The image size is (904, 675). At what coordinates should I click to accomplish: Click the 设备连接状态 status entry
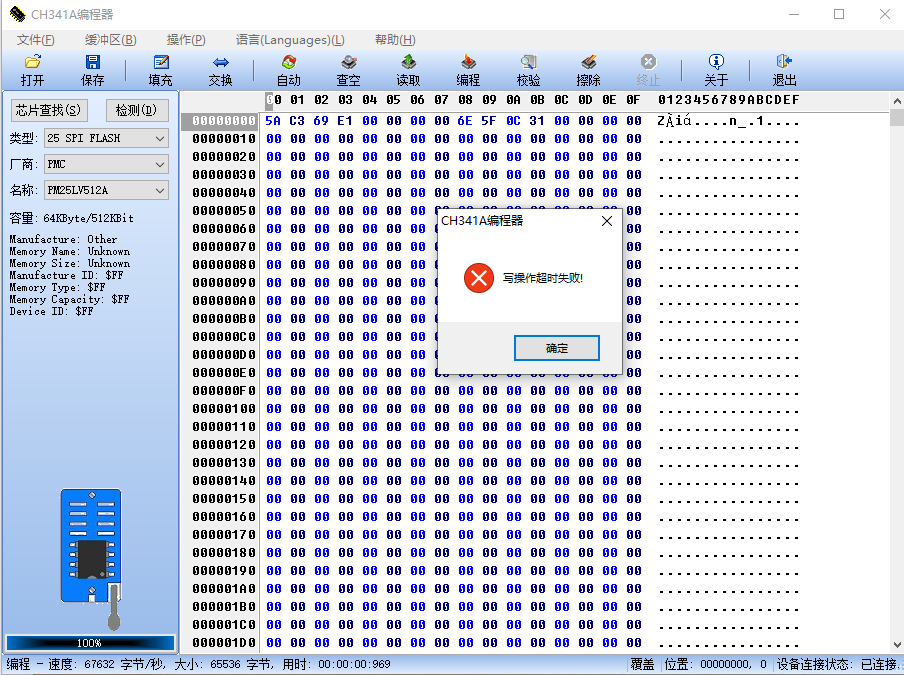coord(839,665)
